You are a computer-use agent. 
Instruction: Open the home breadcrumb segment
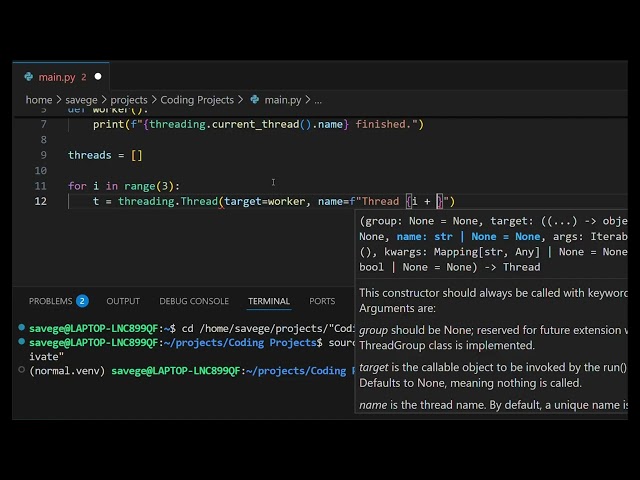click(x=39, y=100)
